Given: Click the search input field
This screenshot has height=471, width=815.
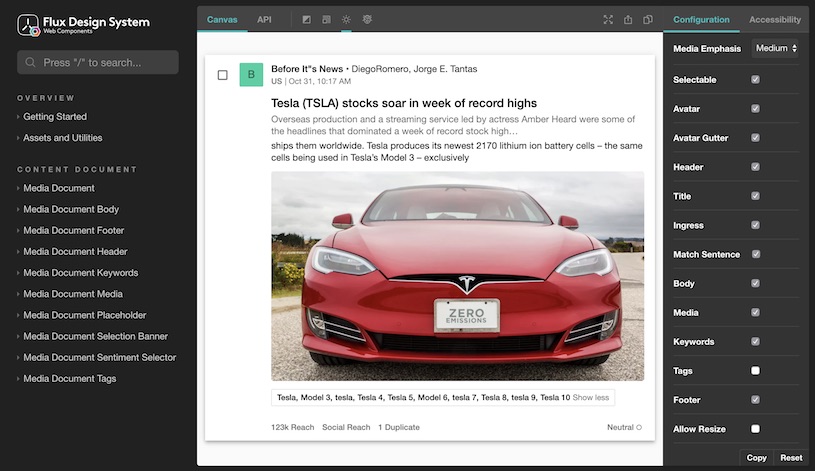Looking at the screenshot, I should click(x=98, y=62).
